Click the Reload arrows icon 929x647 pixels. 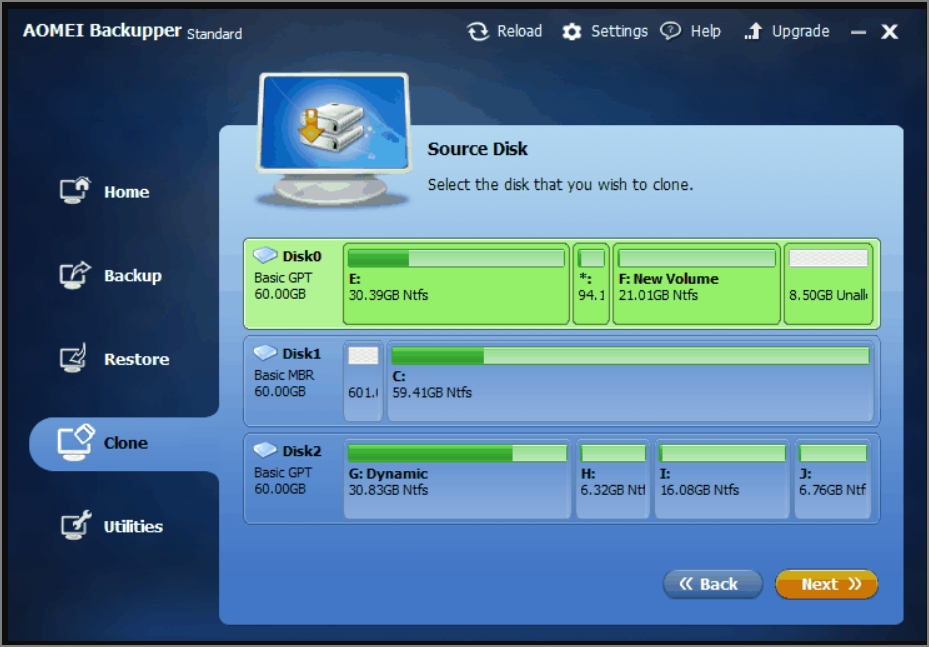click(478, 32)
